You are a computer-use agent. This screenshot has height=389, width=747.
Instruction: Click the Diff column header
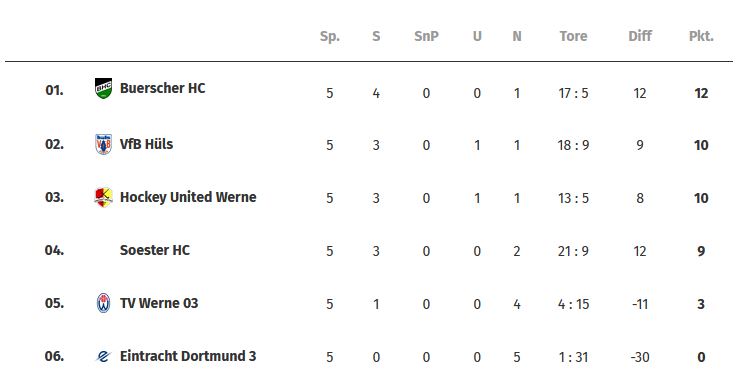[x=640, y=36]
